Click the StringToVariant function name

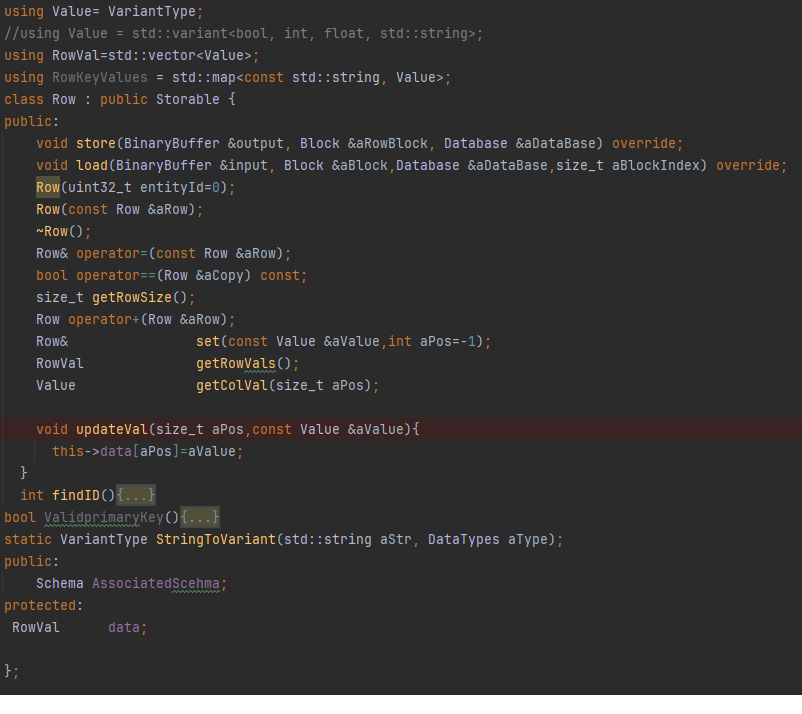pos(216,539)
